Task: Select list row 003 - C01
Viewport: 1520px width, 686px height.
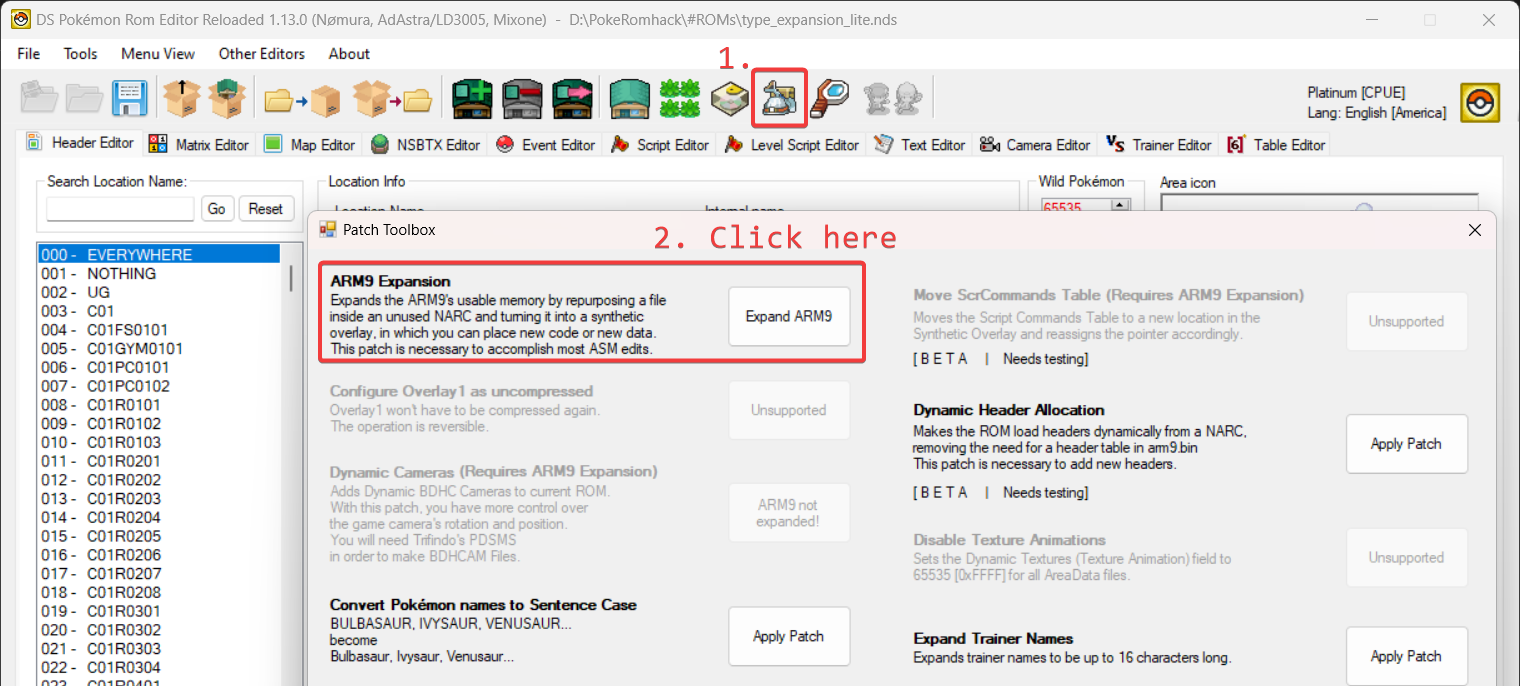Action: point(159,311)
